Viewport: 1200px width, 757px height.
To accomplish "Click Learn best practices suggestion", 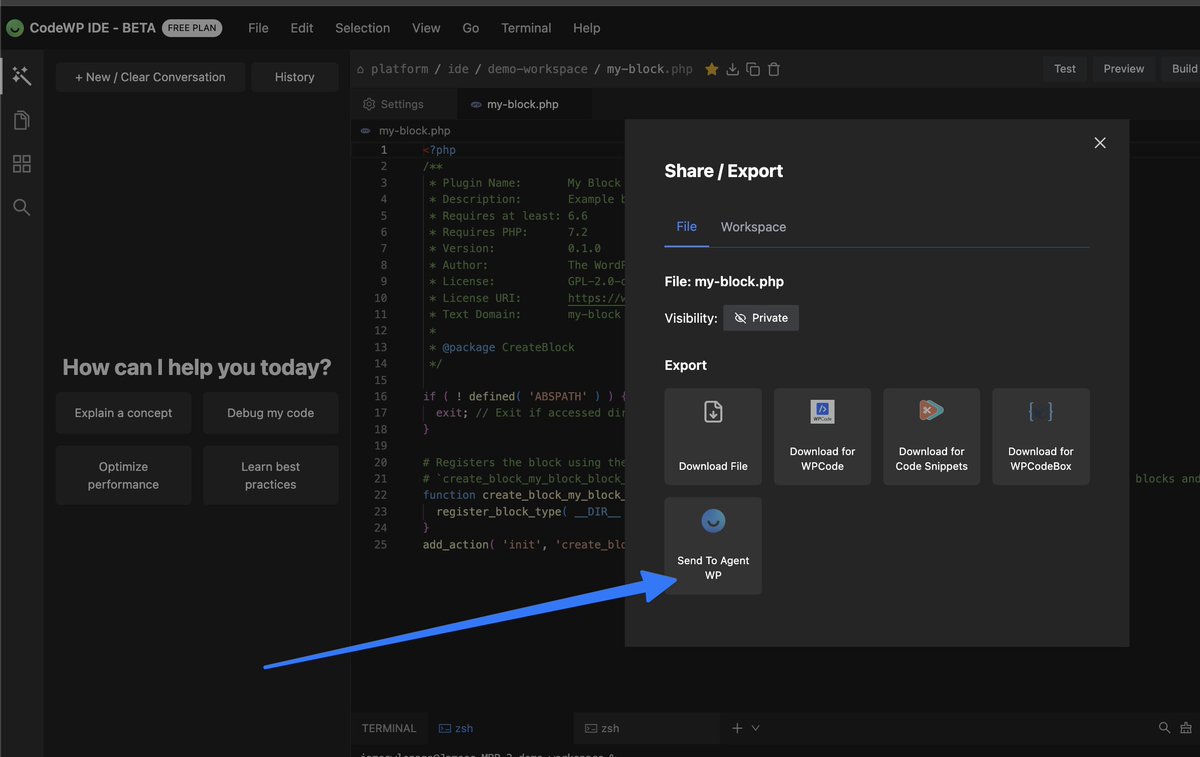I will point(270,475).
